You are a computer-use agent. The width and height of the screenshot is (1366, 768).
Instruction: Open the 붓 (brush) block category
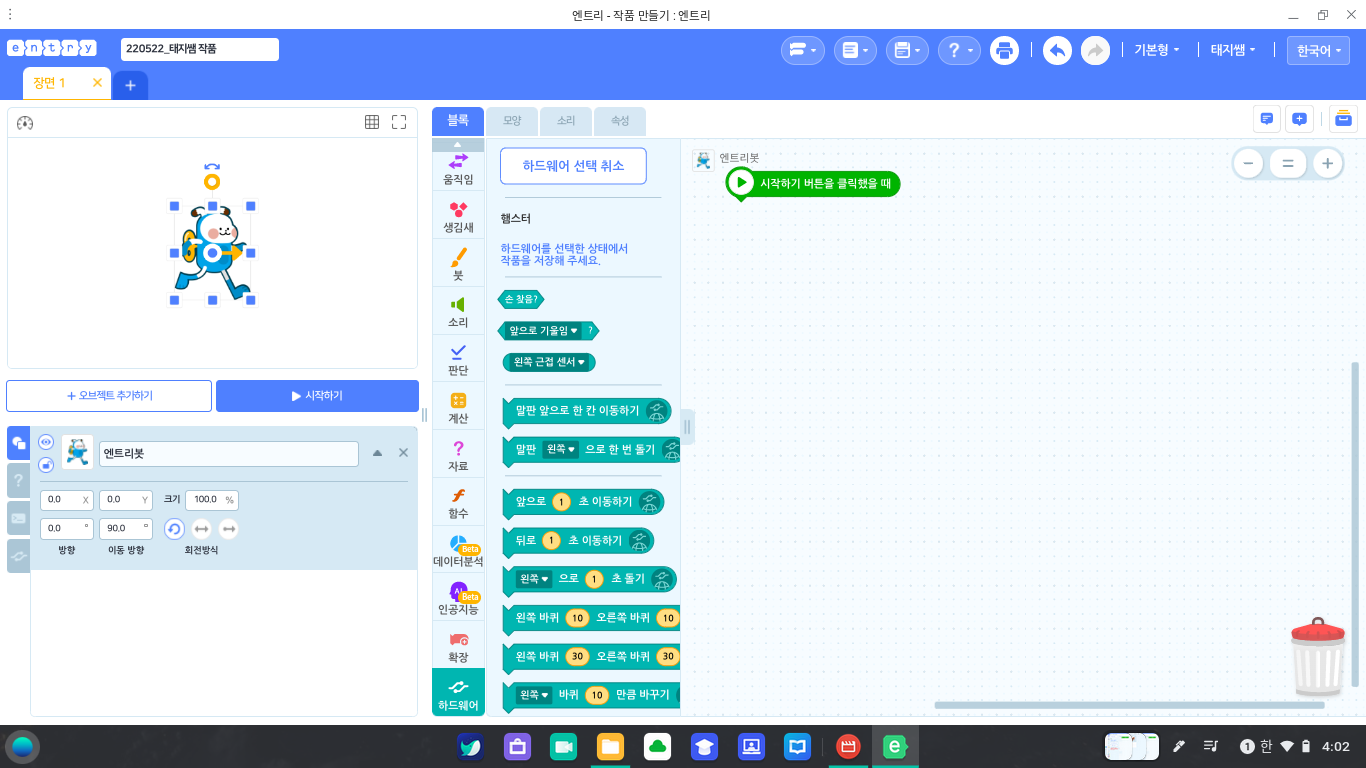click(458, 264)
